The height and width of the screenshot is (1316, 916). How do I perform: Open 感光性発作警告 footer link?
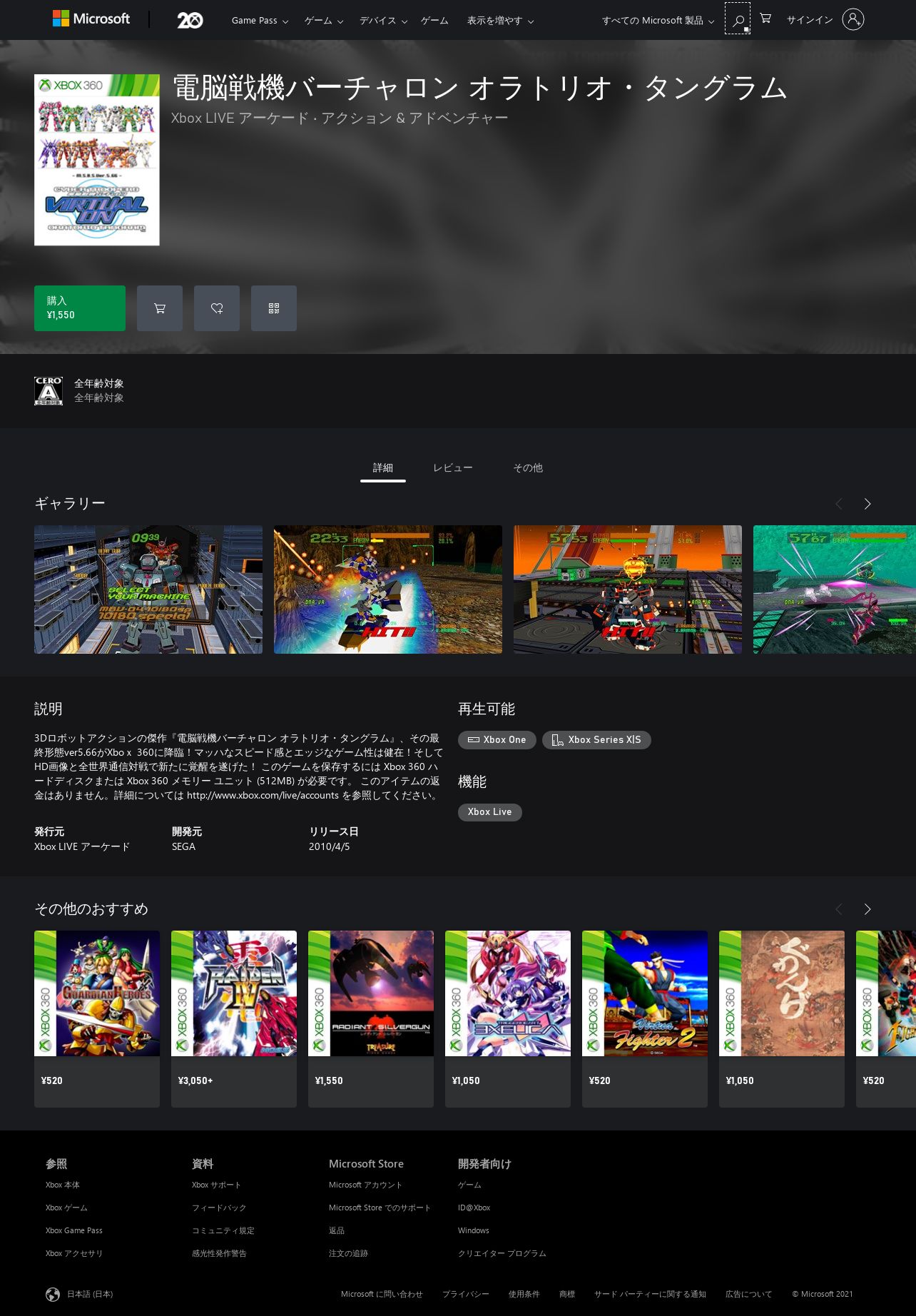point(219,1254)
